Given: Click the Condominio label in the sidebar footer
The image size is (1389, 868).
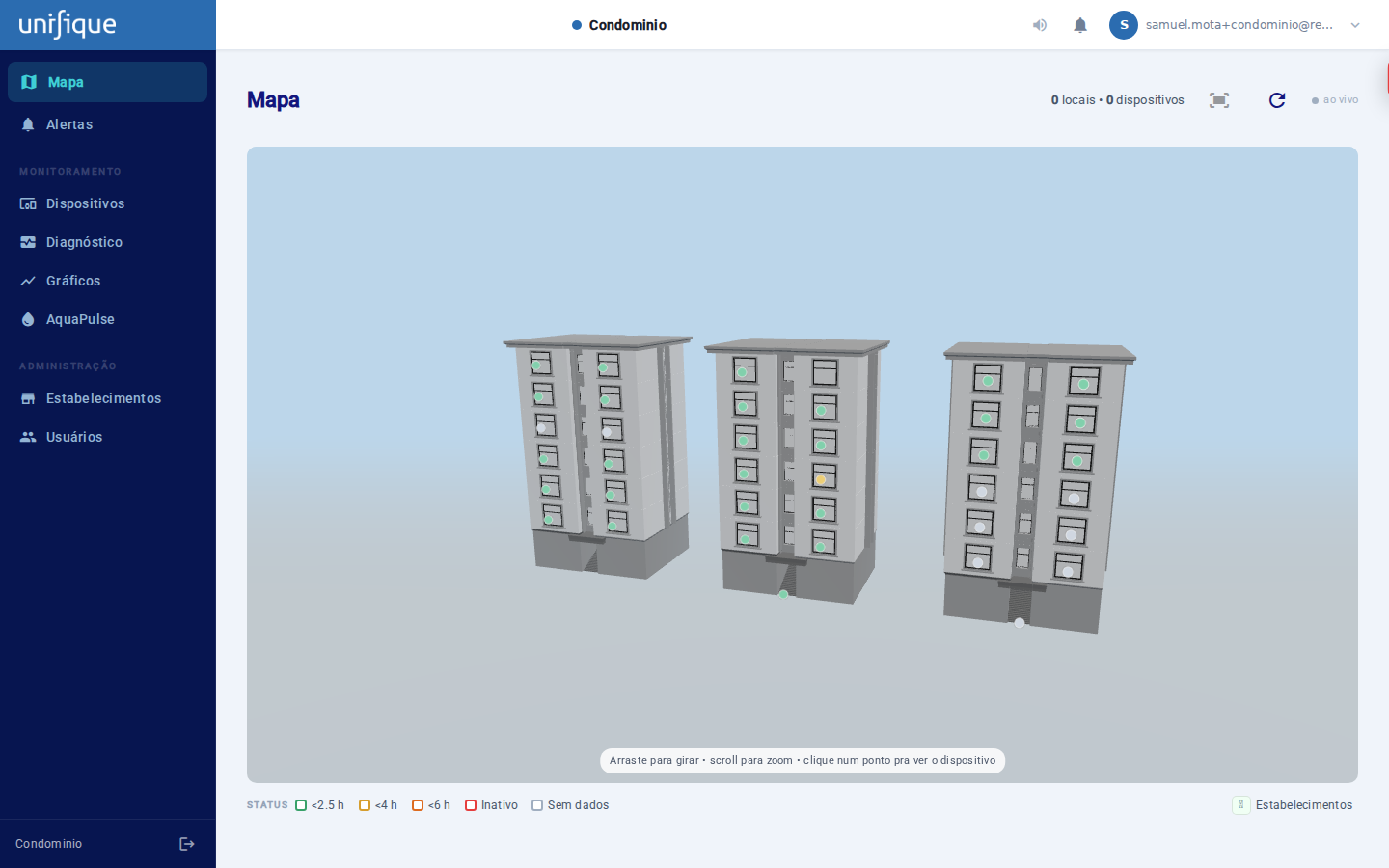Looking at the screenshot, I should 49,844.
